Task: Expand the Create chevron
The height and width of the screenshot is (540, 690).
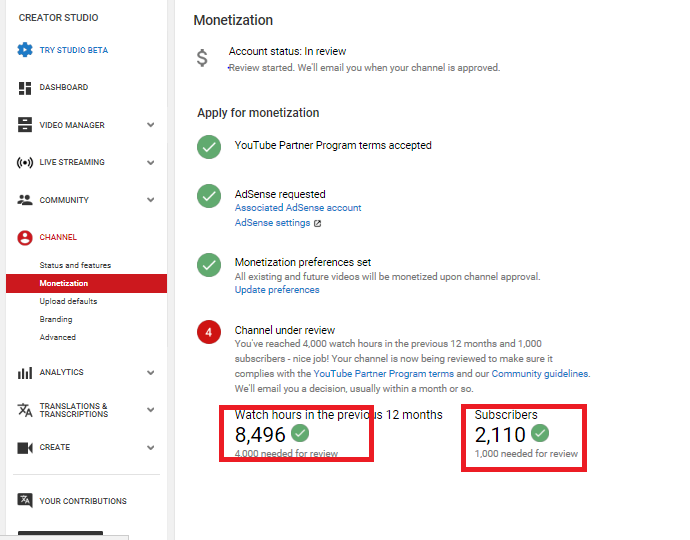Action: pos(150,448)
